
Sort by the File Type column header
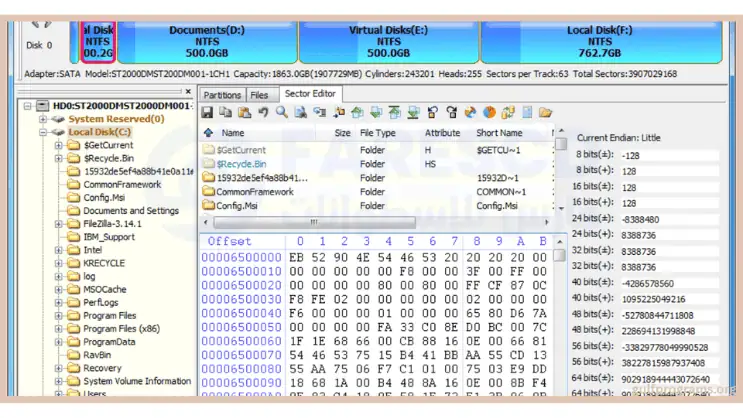[x=378, y=133]
